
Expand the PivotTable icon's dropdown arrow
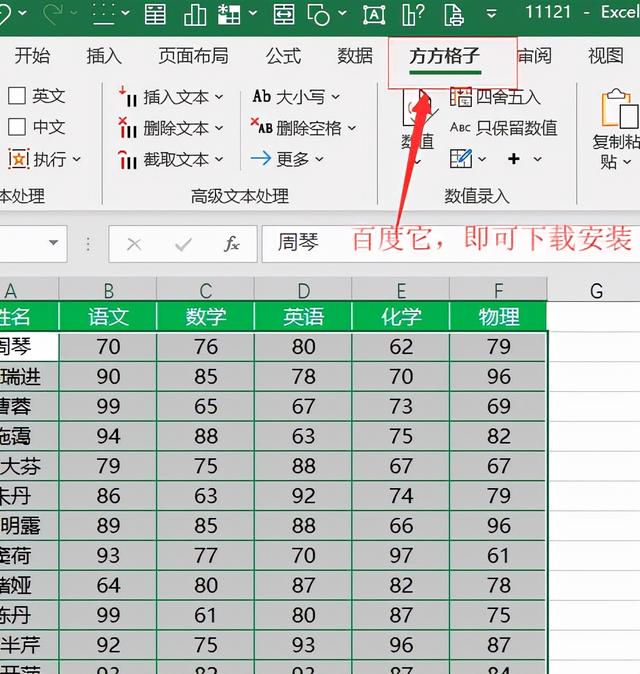pyautogui.click(x=253, y=13)
